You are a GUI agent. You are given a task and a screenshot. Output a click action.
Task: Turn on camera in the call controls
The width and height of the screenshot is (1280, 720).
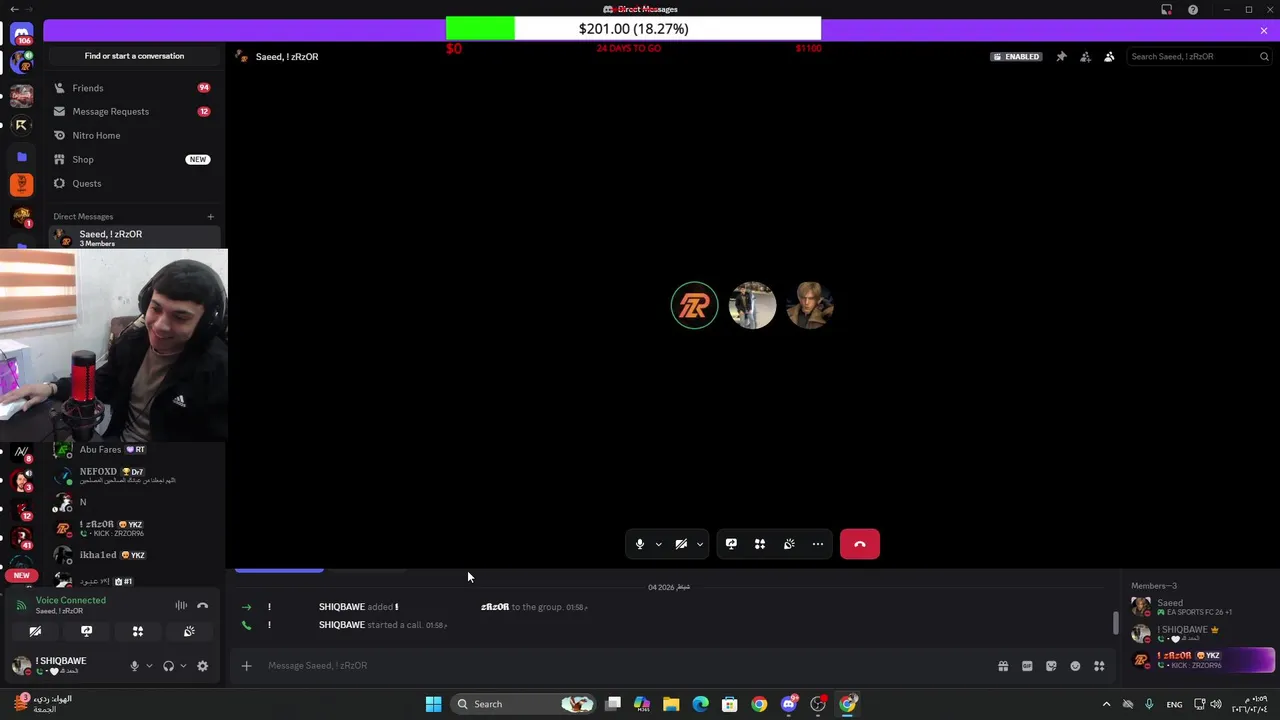[x=681, y=544]
